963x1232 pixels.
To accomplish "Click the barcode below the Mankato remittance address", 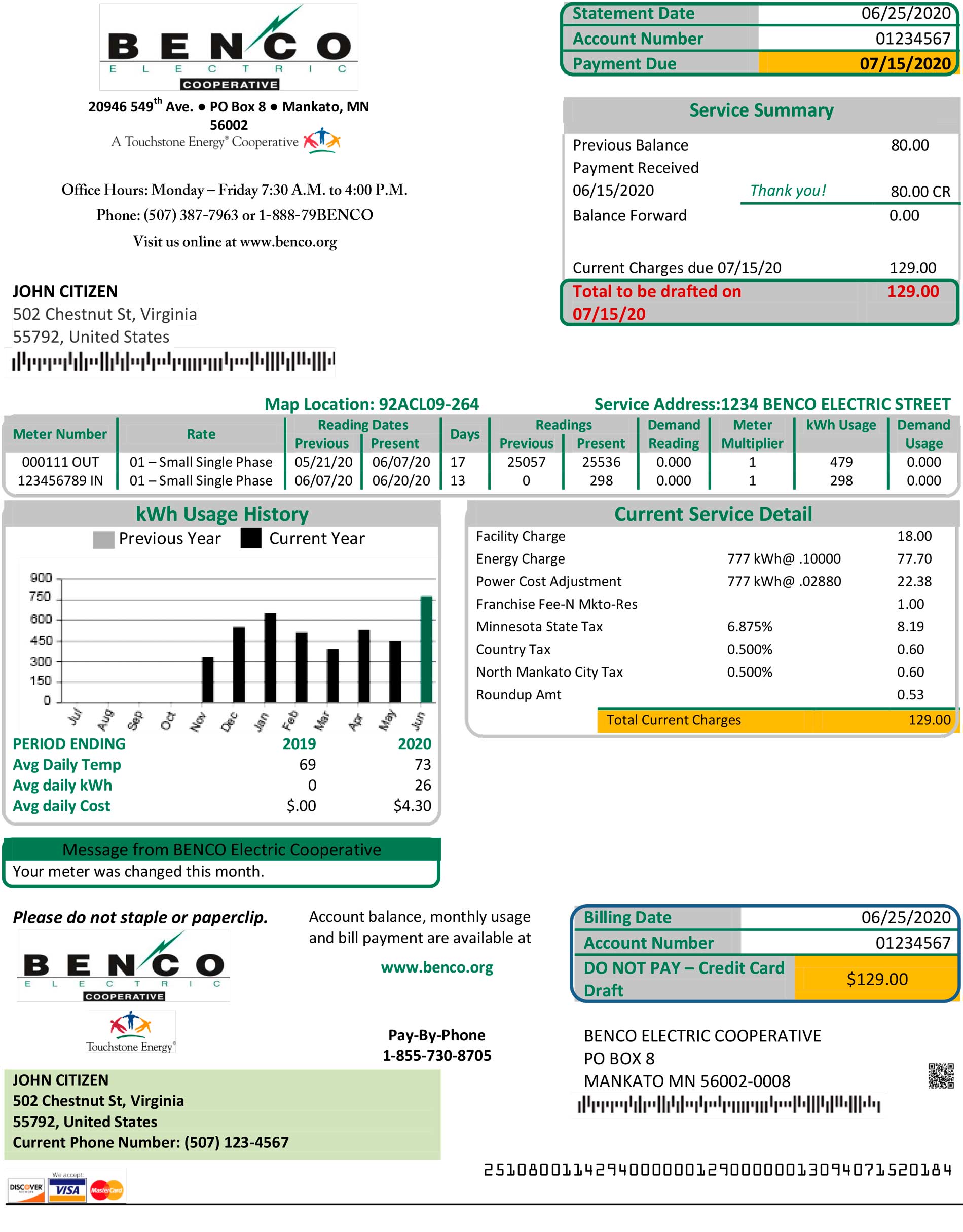I will point(728,1104).
